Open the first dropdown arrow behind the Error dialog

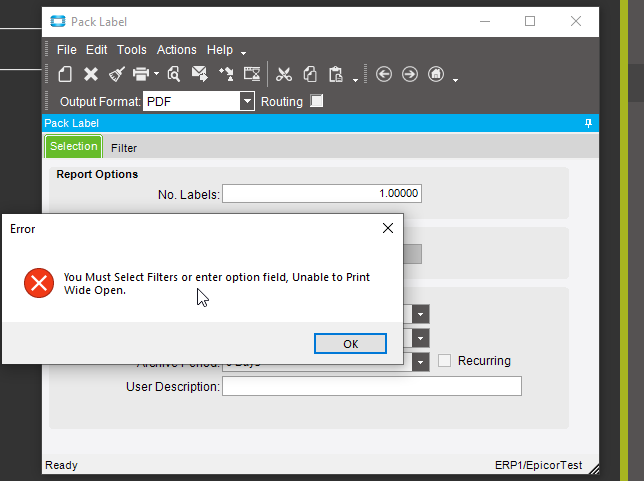click(x=421, y=314)
